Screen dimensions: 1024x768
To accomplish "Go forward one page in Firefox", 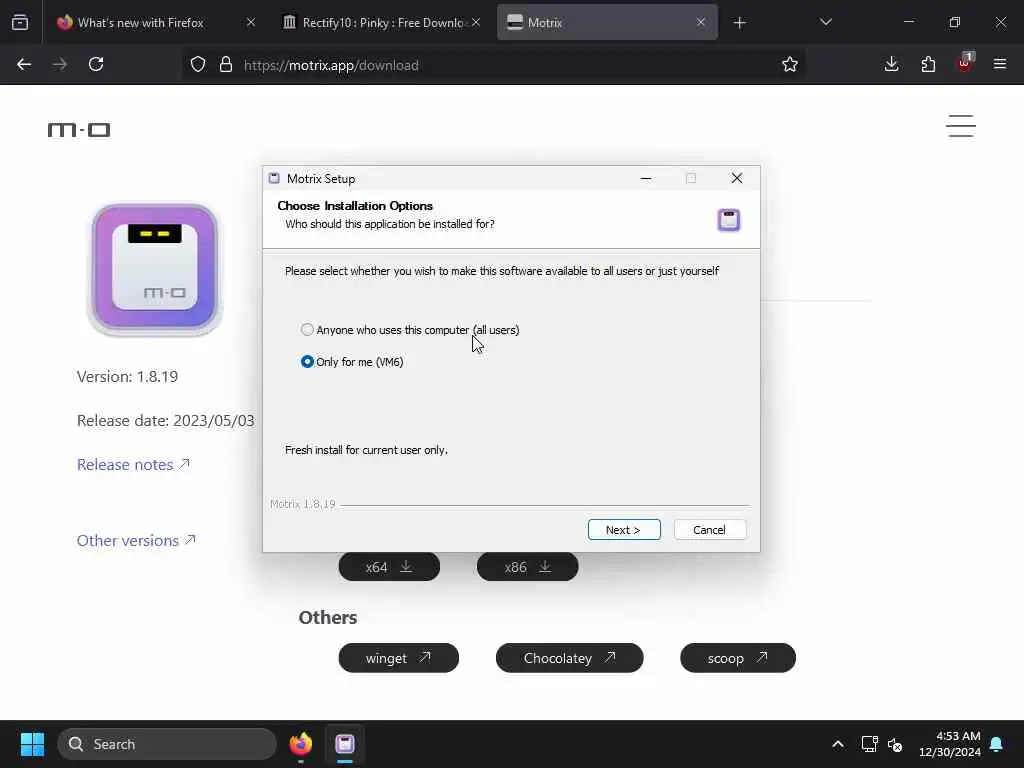I will (x=60, y=65).
